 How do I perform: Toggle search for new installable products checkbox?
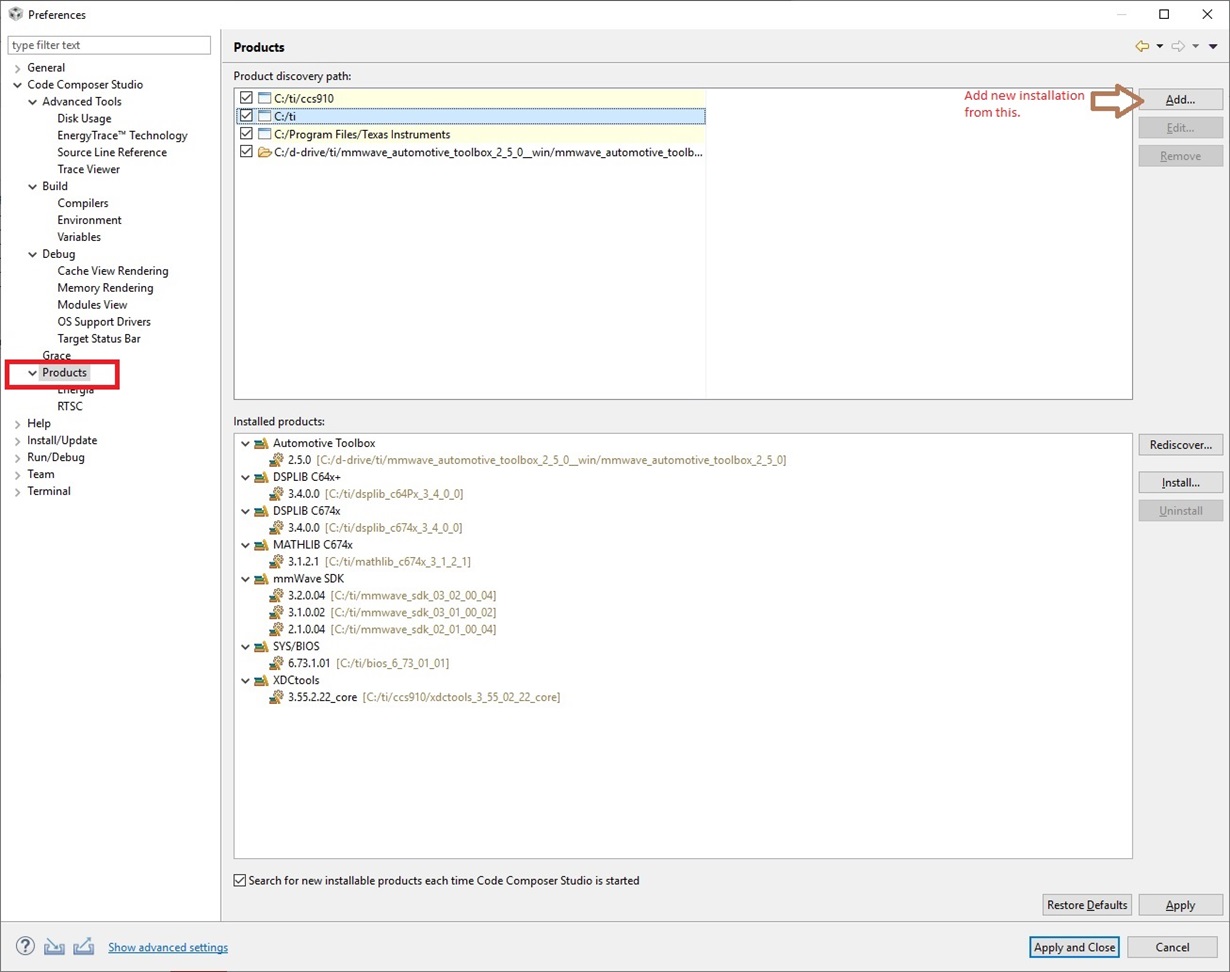[x=239, y=881]
